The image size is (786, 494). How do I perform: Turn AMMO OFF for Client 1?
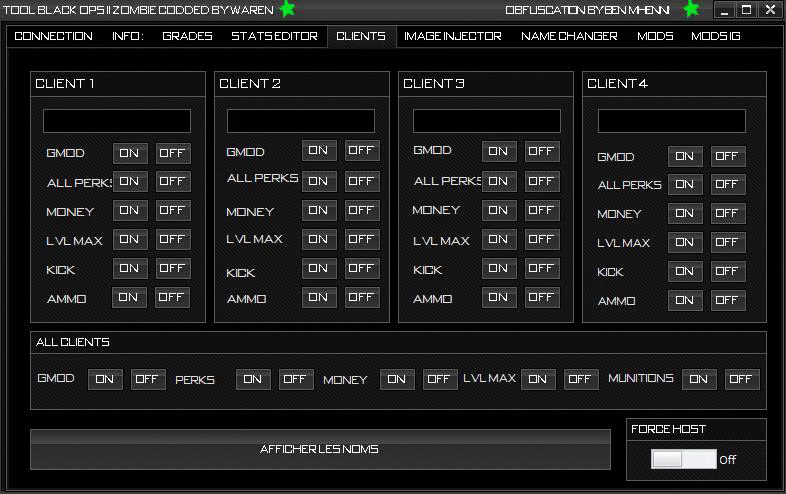172,297
